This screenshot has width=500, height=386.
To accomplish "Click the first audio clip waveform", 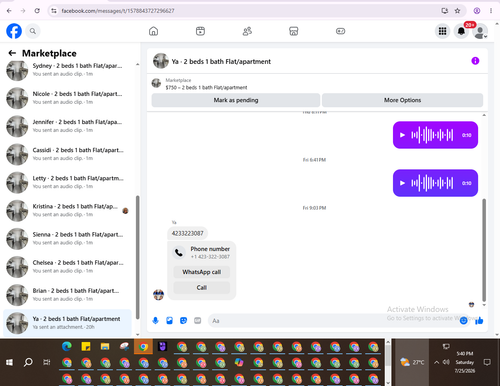I will 432,135.
